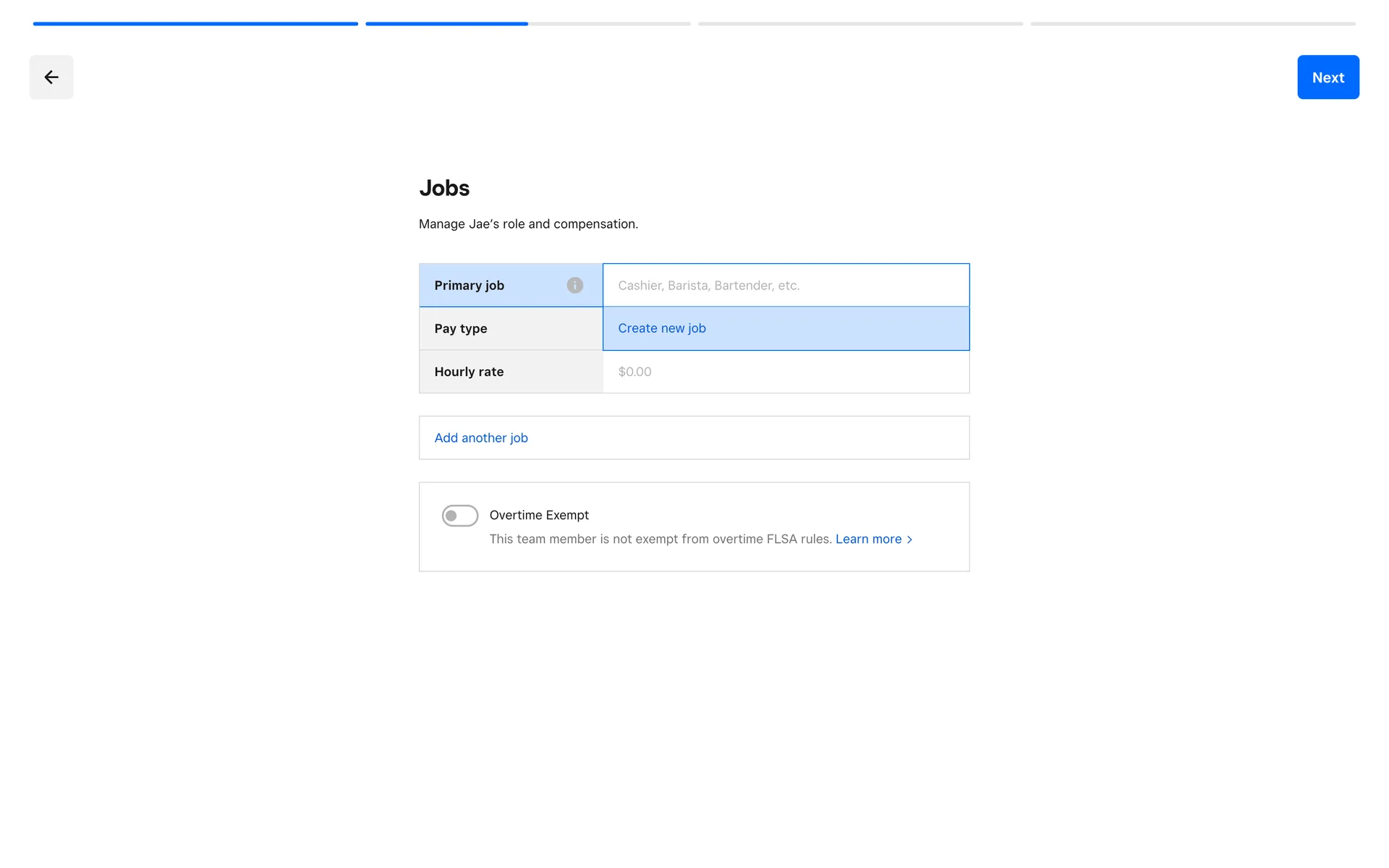
Task: Click the chevron arrow after Learn more
Action: click(x=910, y=540)
